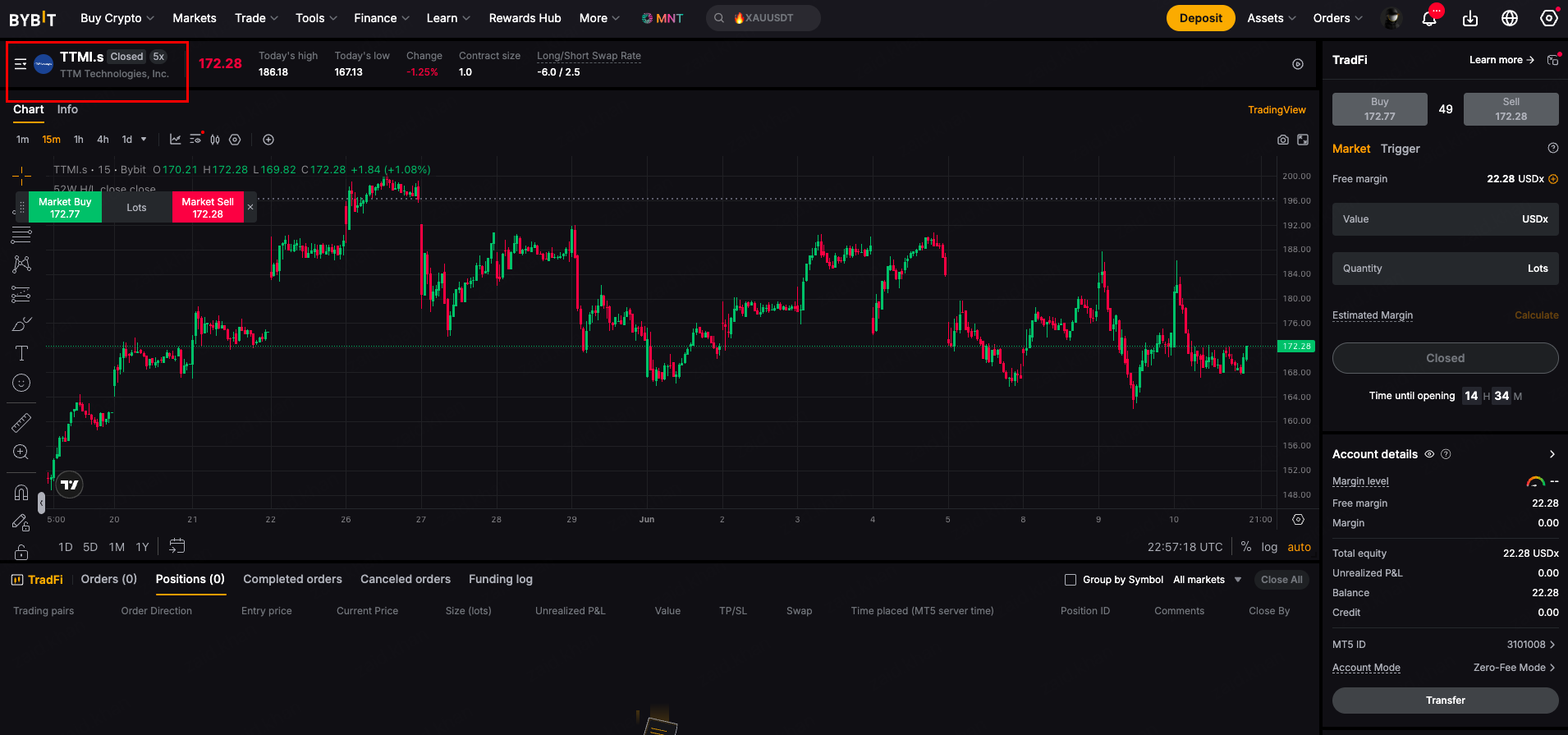Expand the More menu
This screenshot has height=735, width=1568.
(x=599, y=18)
